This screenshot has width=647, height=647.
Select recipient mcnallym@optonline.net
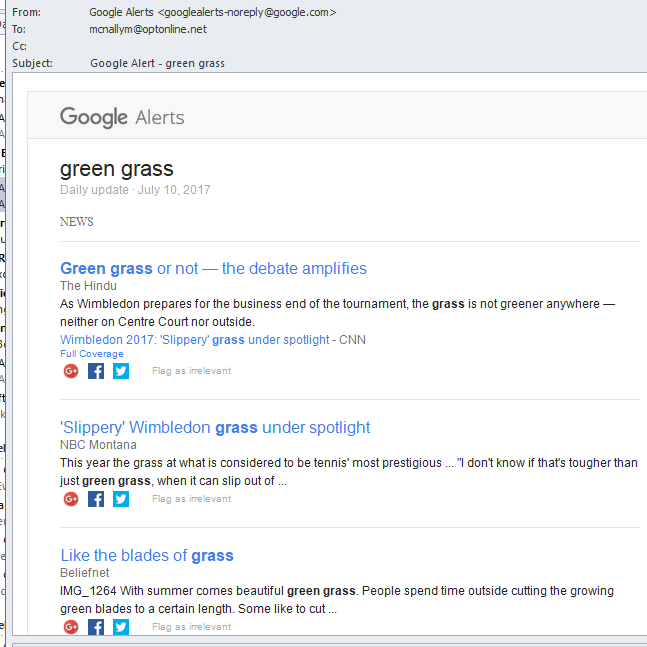148,29
